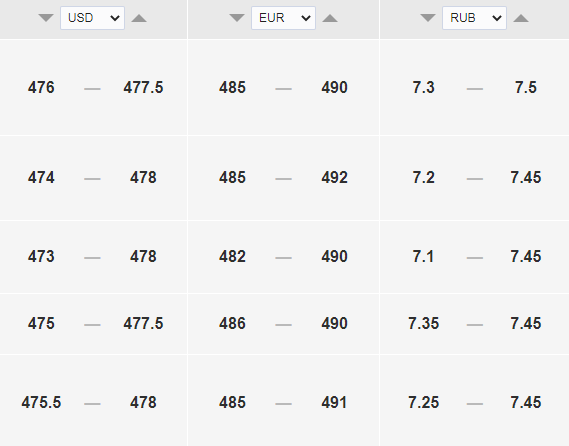The height and width of the screenshot is (446, 569).
Task: Click the 7.35 RUB buy rate
Action: (x=423, y=323)
